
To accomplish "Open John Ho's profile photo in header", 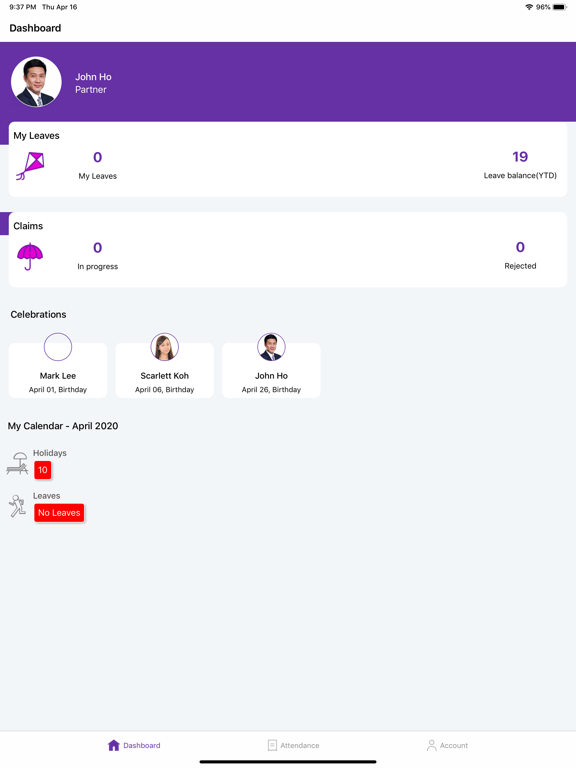I will point(36,82).
